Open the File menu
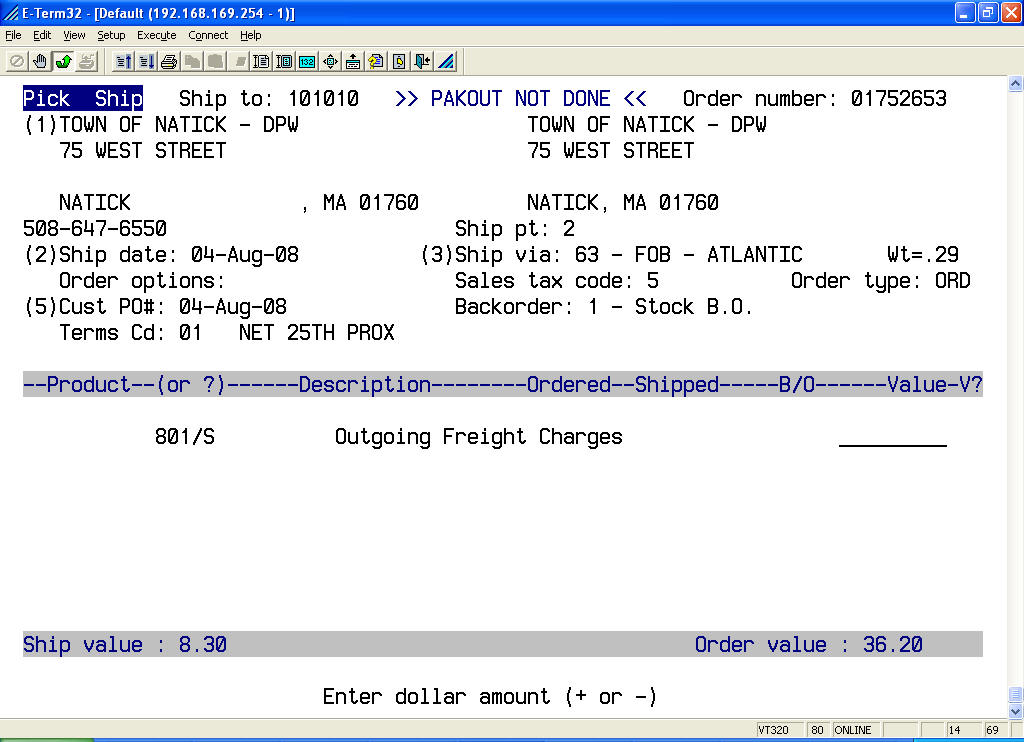Image resolution: width=1024 pixels, height=742 pixels. pyautogui.click(x=13, y=35)
